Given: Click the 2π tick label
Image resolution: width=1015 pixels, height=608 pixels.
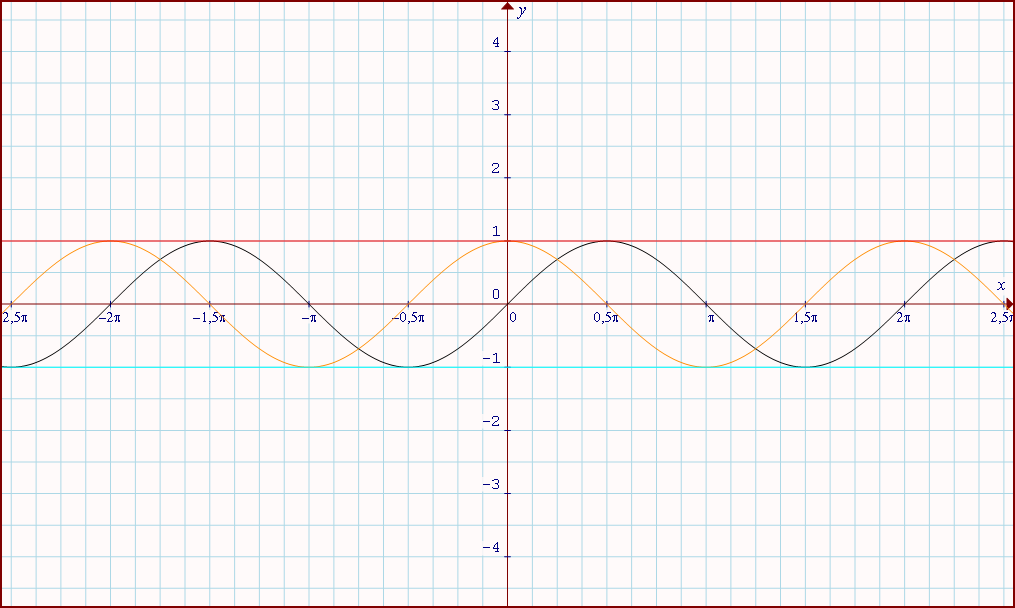Looking at the screenshot, I should pyautogui.click(x=904, y=317).
